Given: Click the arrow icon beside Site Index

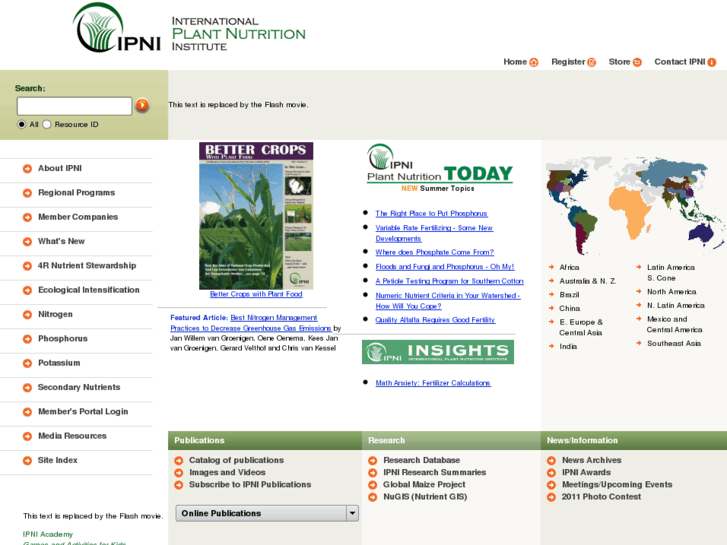Looking at the screenshot, I should (27, 461).
